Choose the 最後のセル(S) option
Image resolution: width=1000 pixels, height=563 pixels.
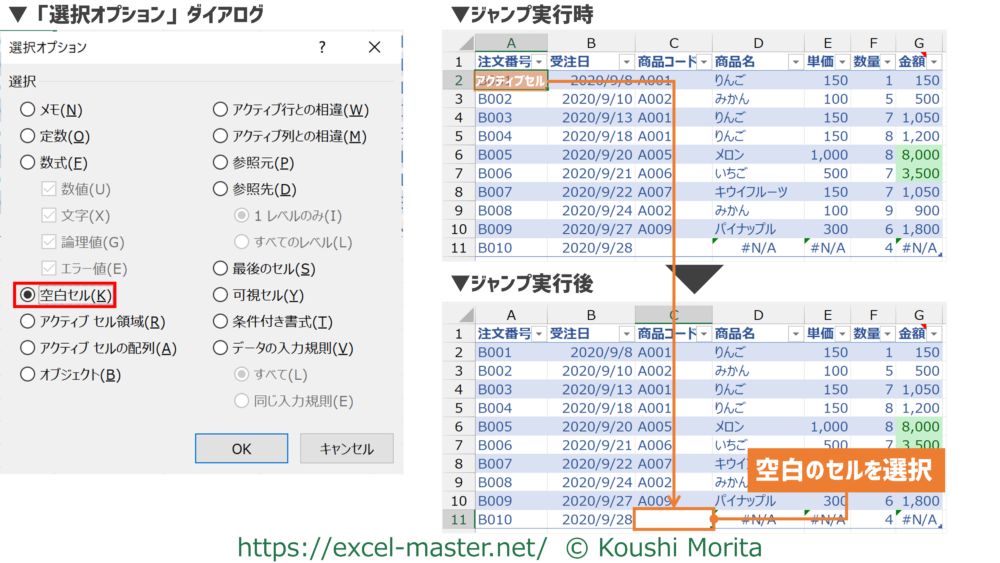coord(221,268)
